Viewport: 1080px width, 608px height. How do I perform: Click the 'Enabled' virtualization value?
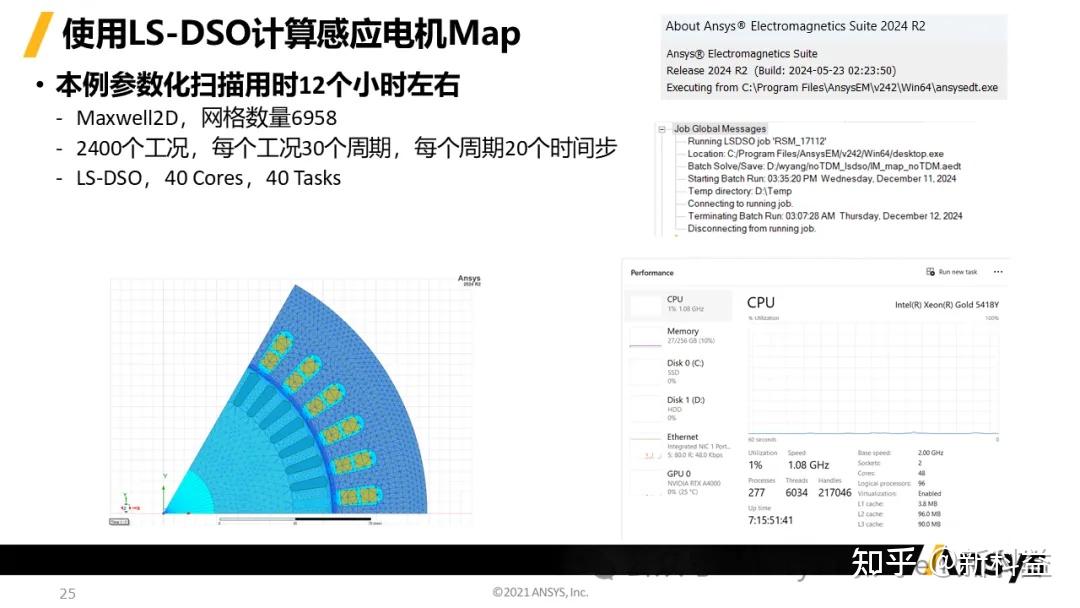click(x=929, y=494)
